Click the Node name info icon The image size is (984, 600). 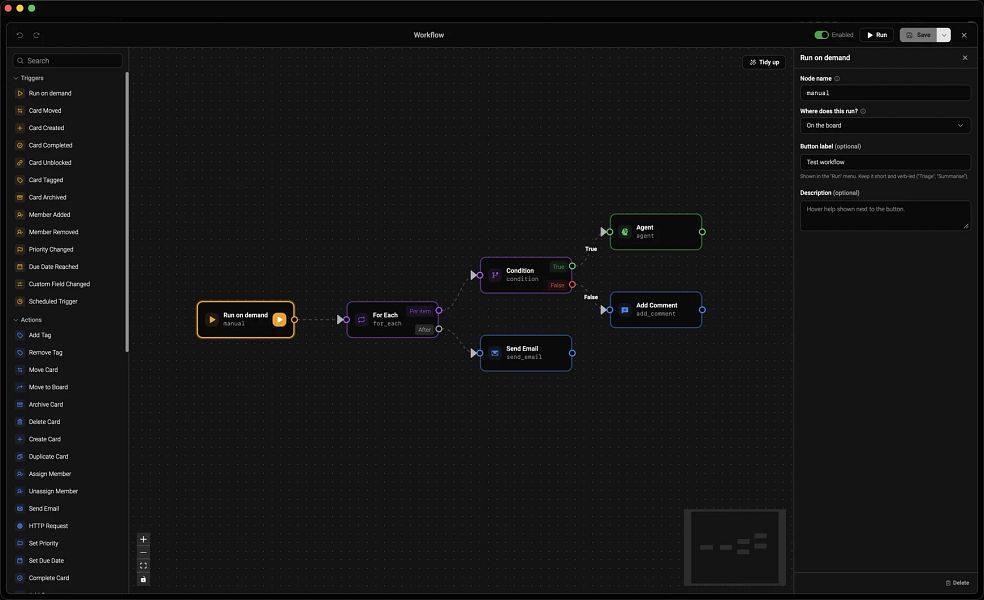(837, 78)
